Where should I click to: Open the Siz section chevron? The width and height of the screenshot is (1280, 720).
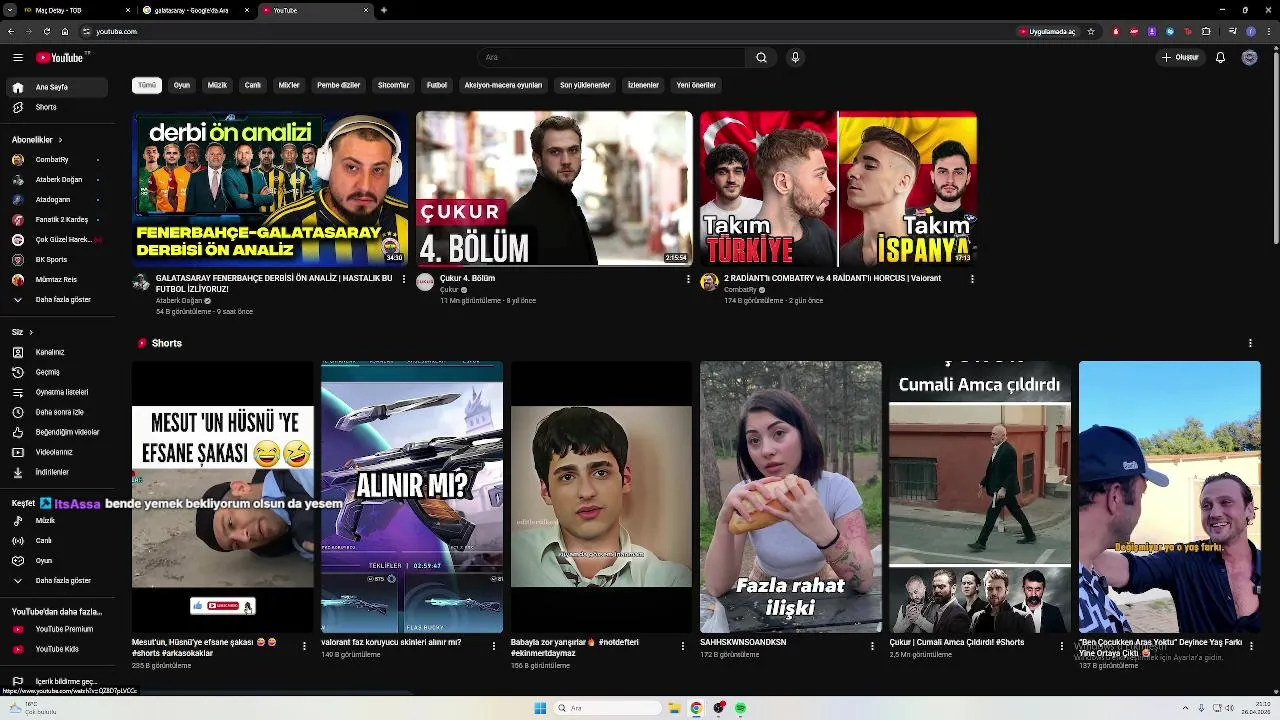point(31,332)
